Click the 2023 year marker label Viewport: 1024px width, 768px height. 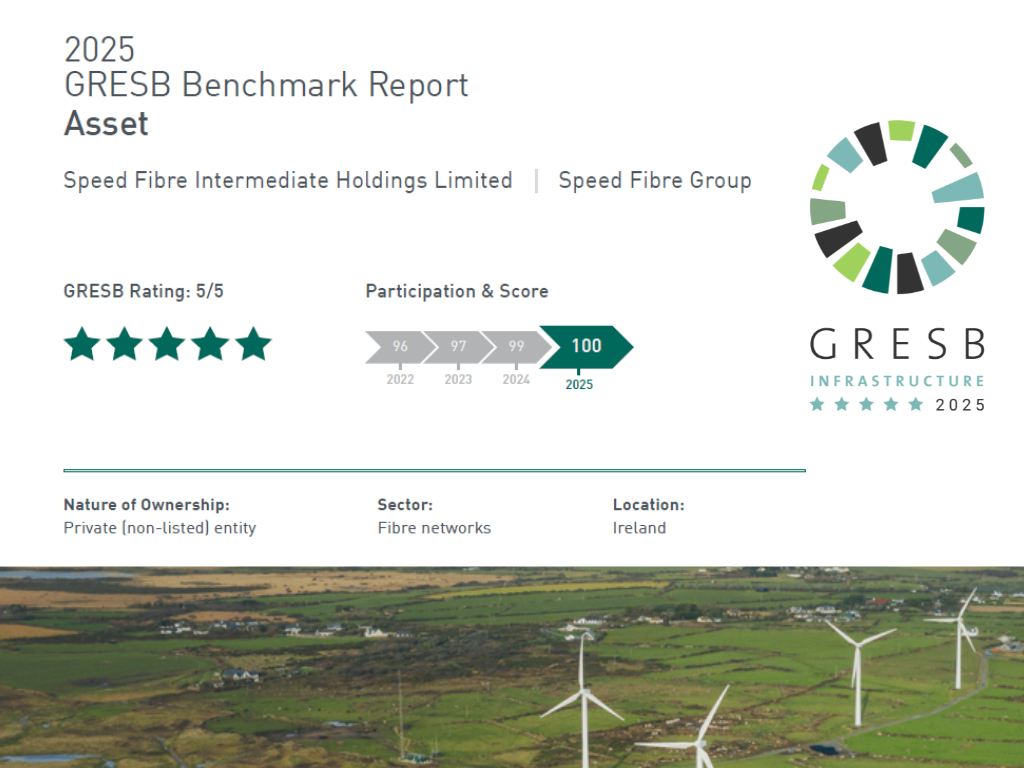click(x=458, y=380)
